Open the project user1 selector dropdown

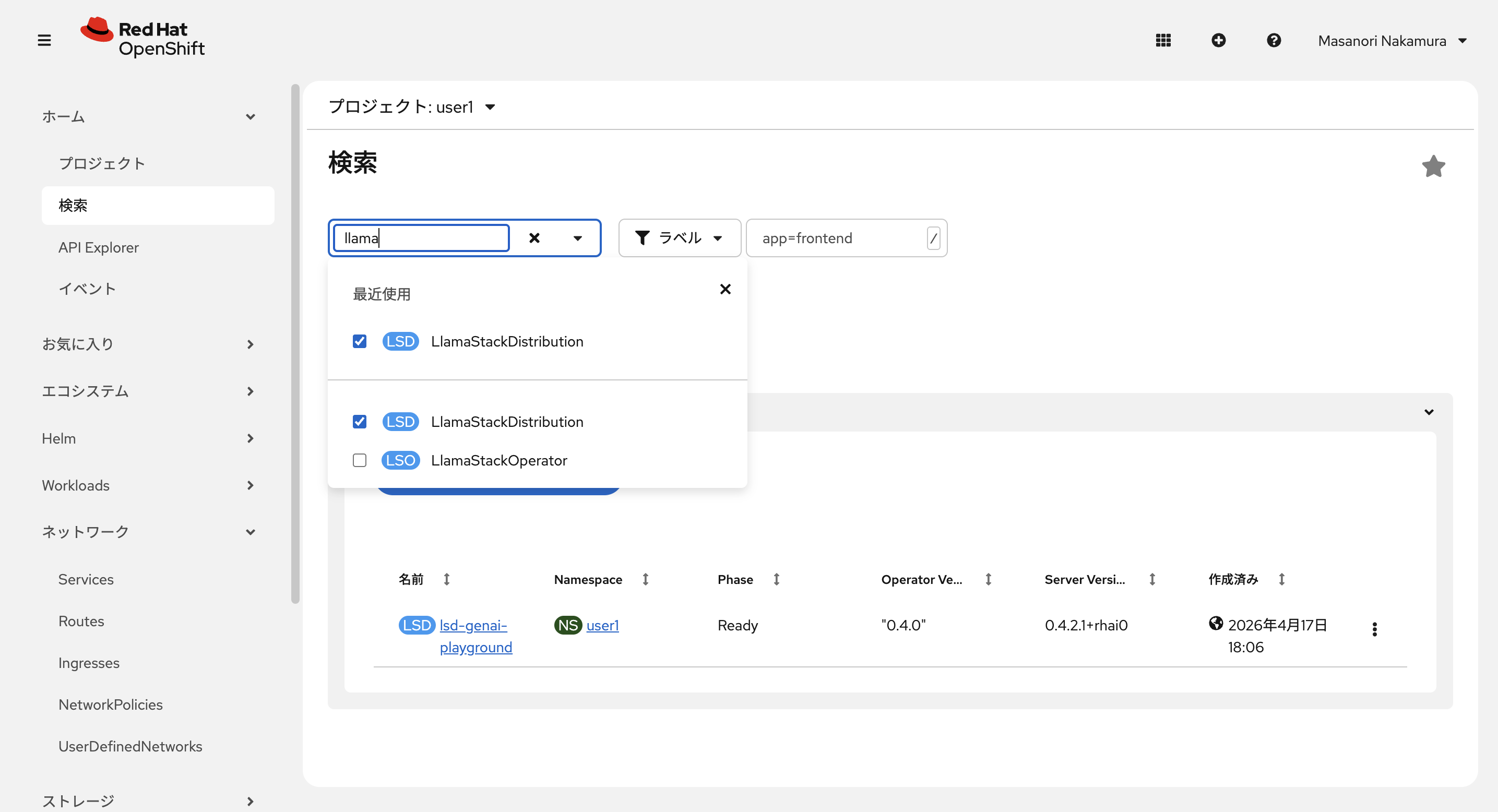coord(412,107)
